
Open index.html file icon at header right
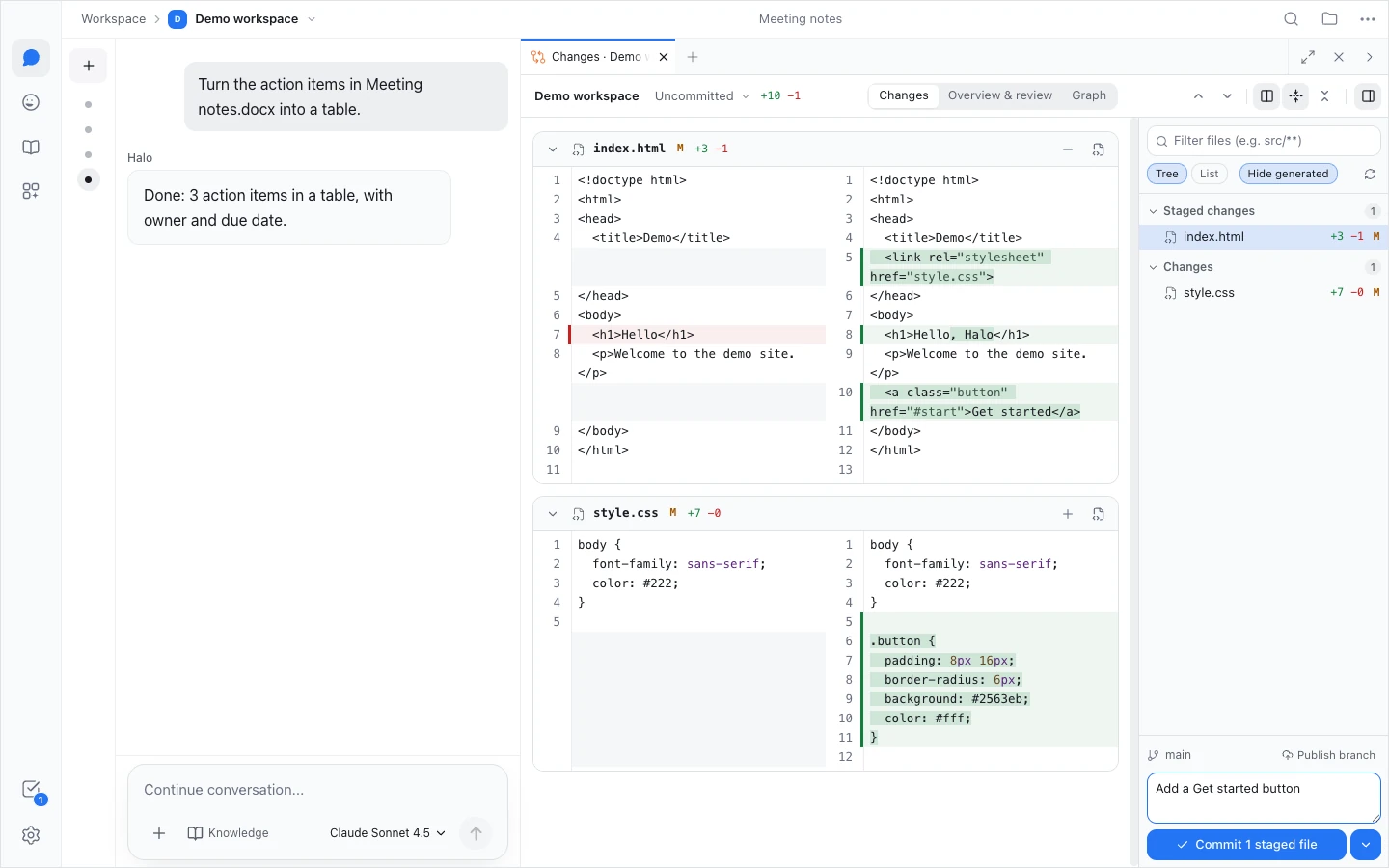pyautogui.click(x=1099, y=149)
